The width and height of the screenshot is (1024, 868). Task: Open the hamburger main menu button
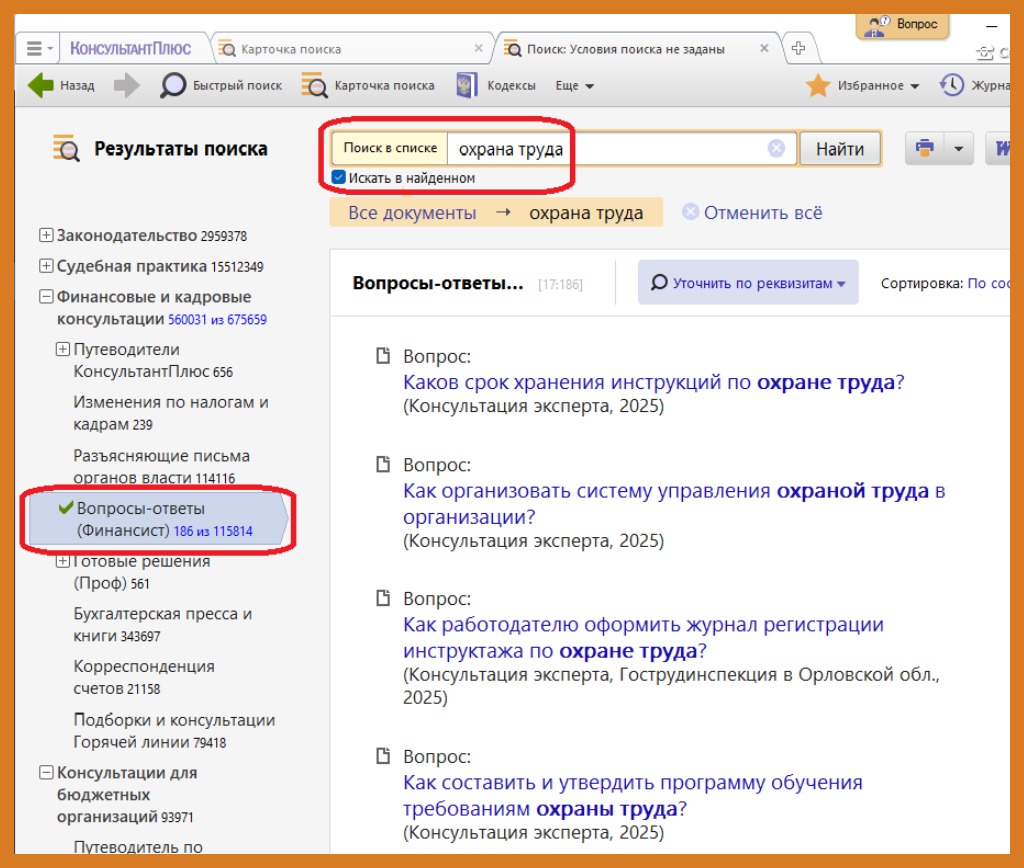[x=36, y=49]
